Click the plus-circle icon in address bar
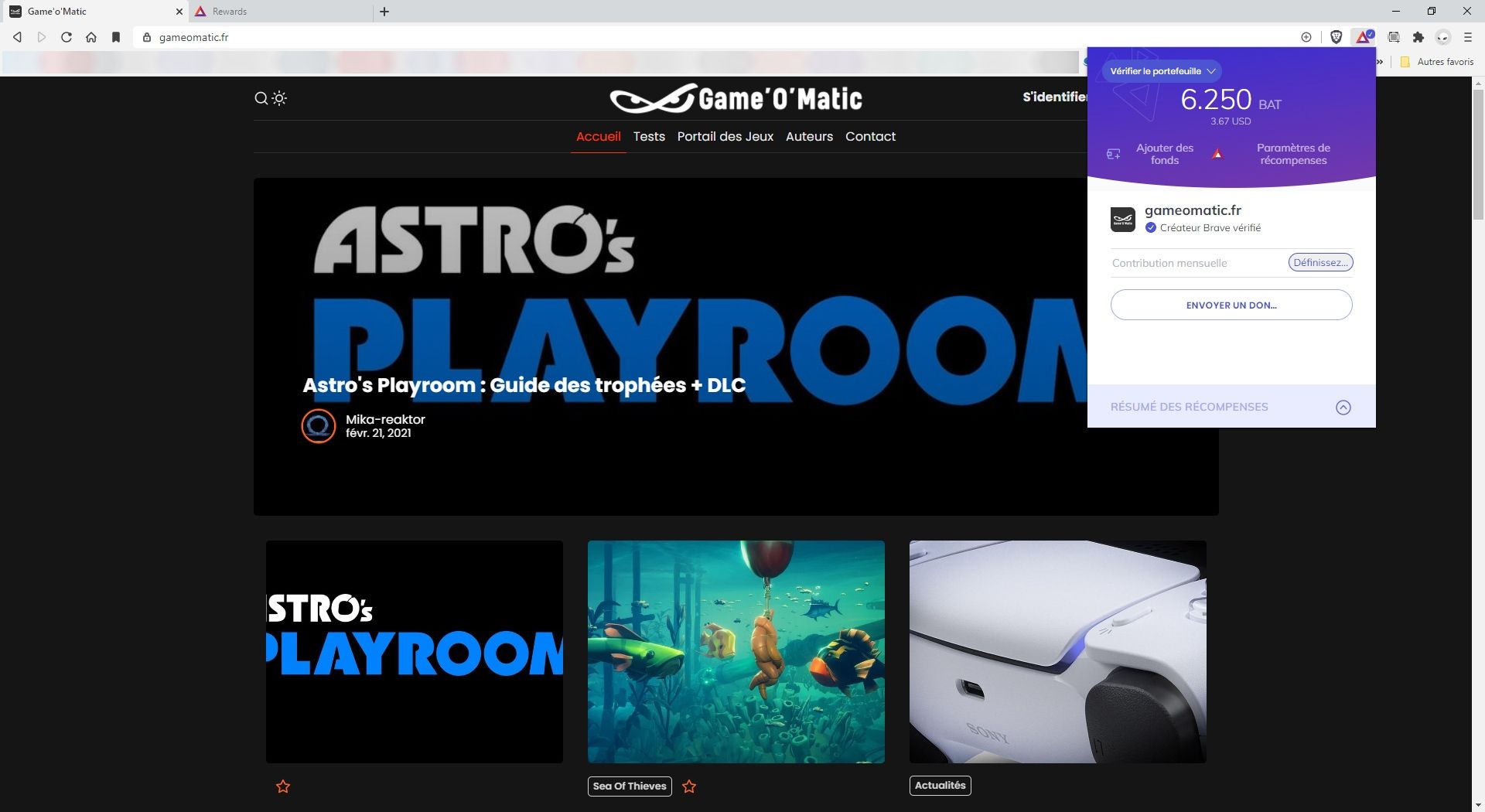The image size is (1485, 812). (1306, 37)
